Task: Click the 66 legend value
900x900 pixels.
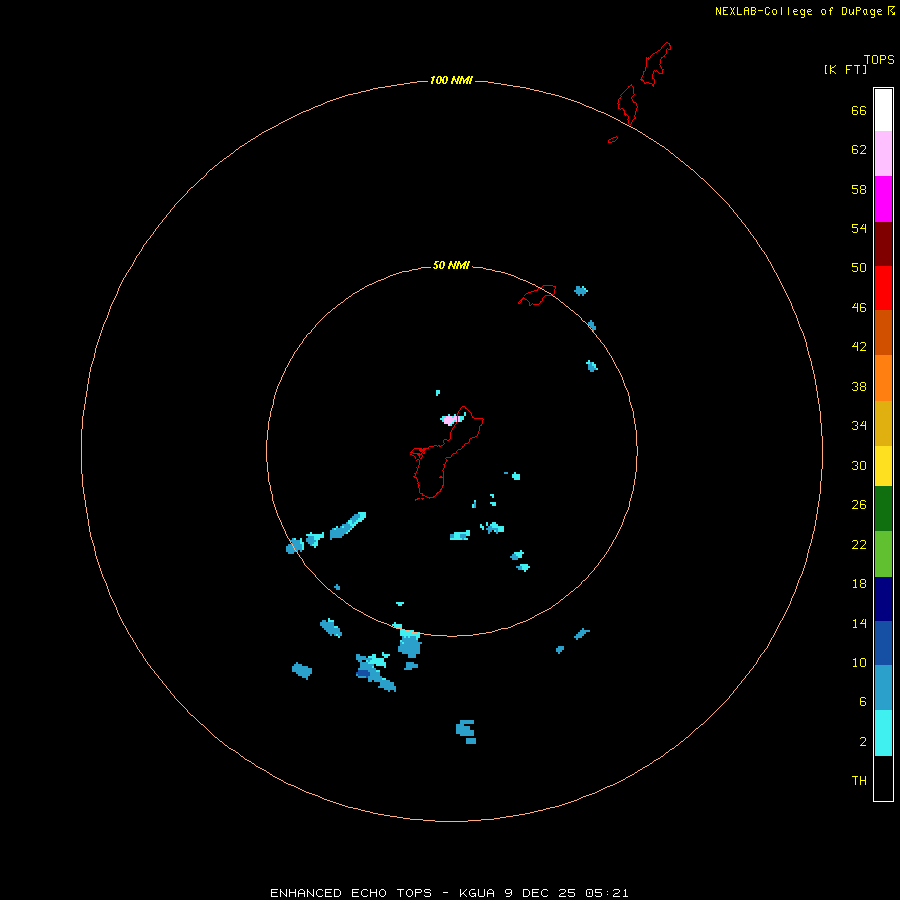Action: pyautogui.click(x=859, y=110)
